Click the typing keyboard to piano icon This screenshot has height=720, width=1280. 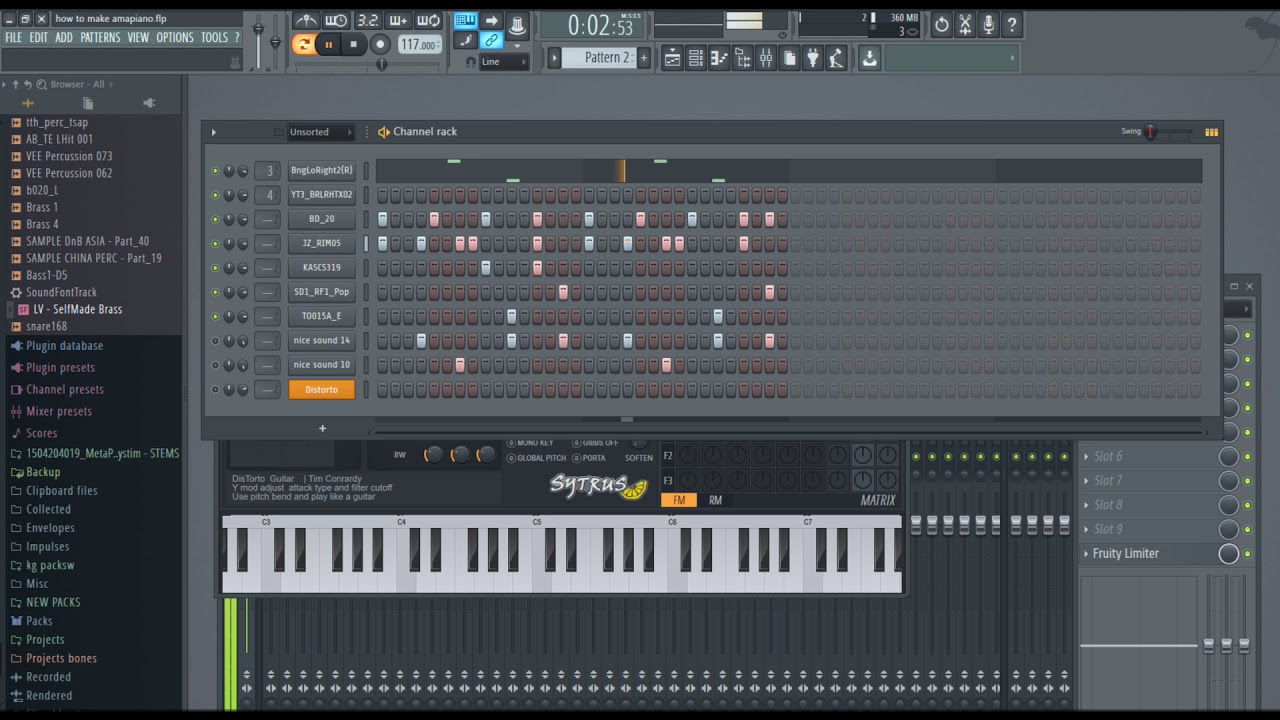(466, 20)
